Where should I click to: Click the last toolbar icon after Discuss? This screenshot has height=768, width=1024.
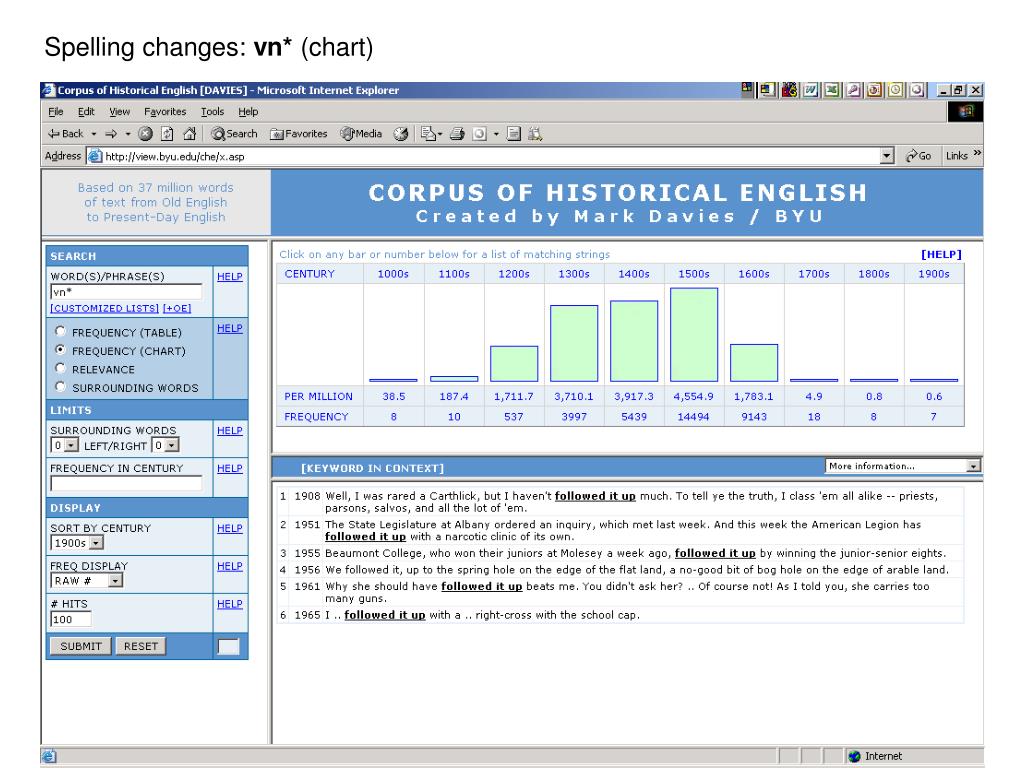535,134
